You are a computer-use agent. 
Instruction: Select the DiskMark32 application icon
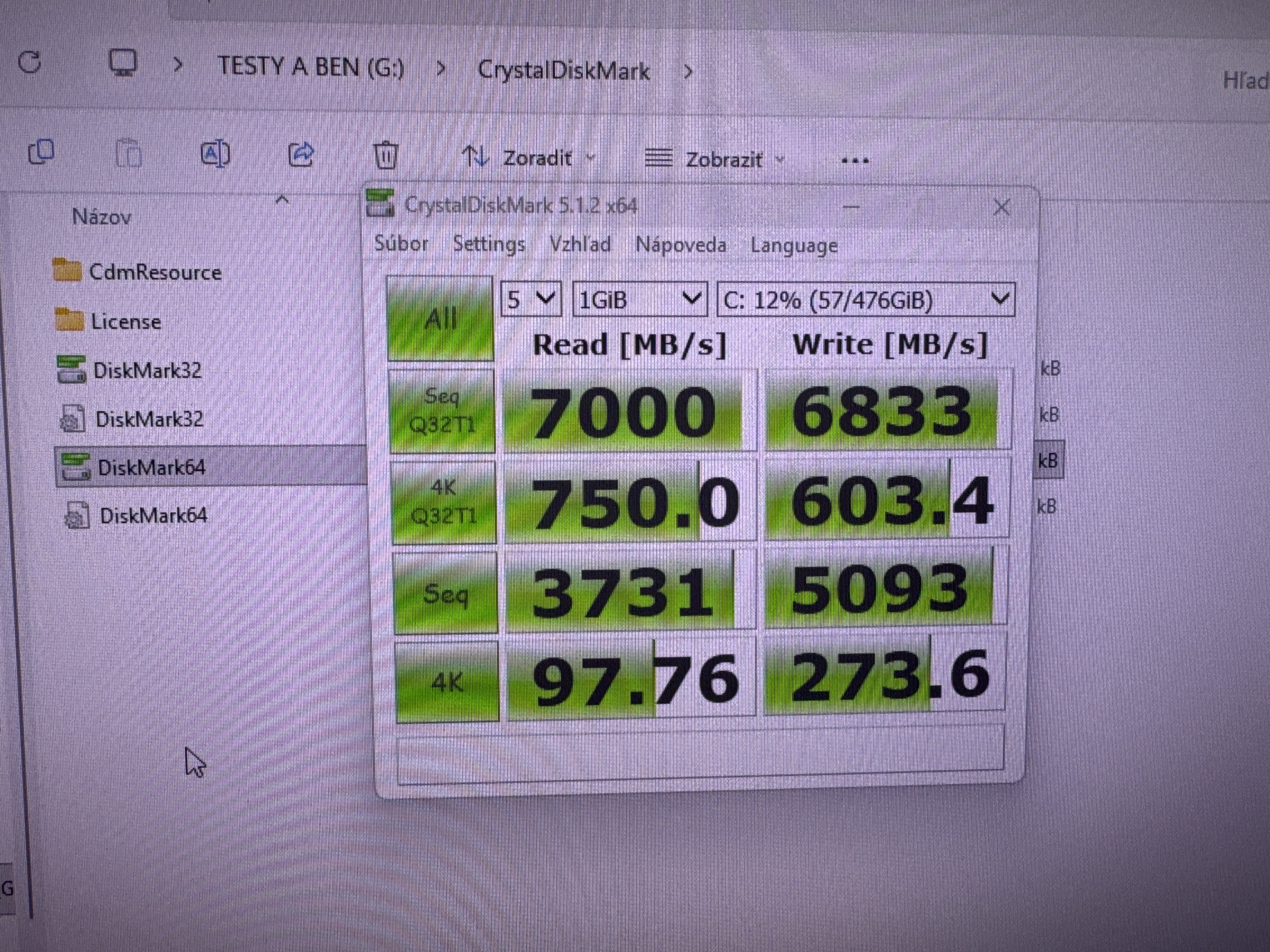pos(72,369)
